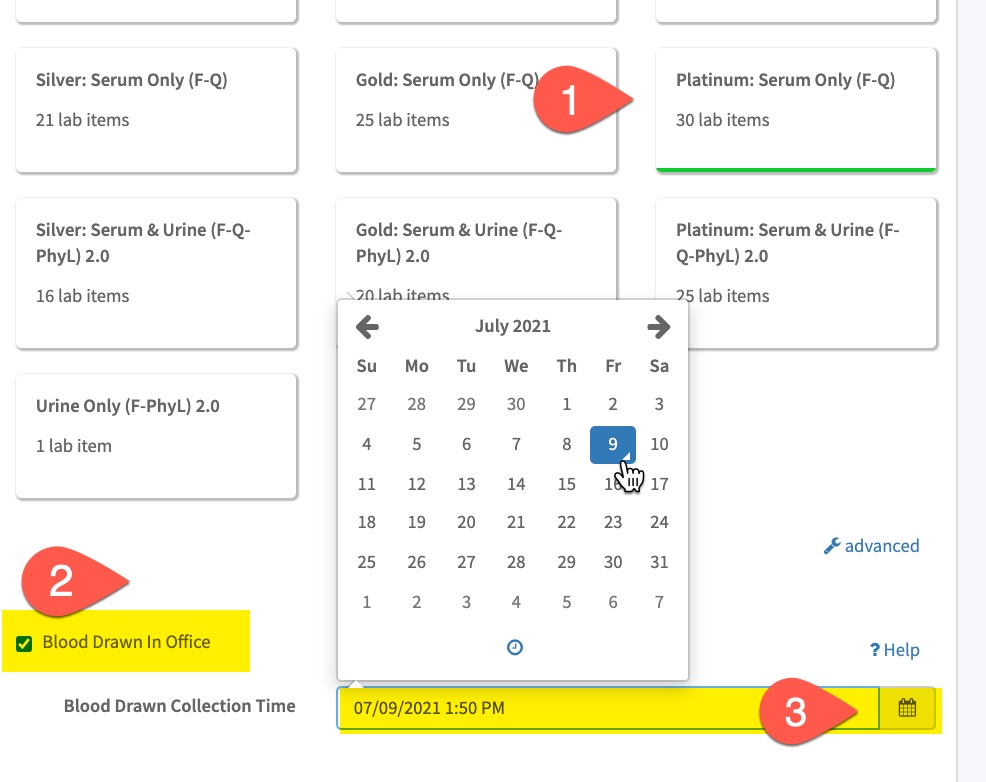This screenshot has height=782, width=986.
Task: Click the Blood Drawn Collection Time field
Action: [607, 708]
